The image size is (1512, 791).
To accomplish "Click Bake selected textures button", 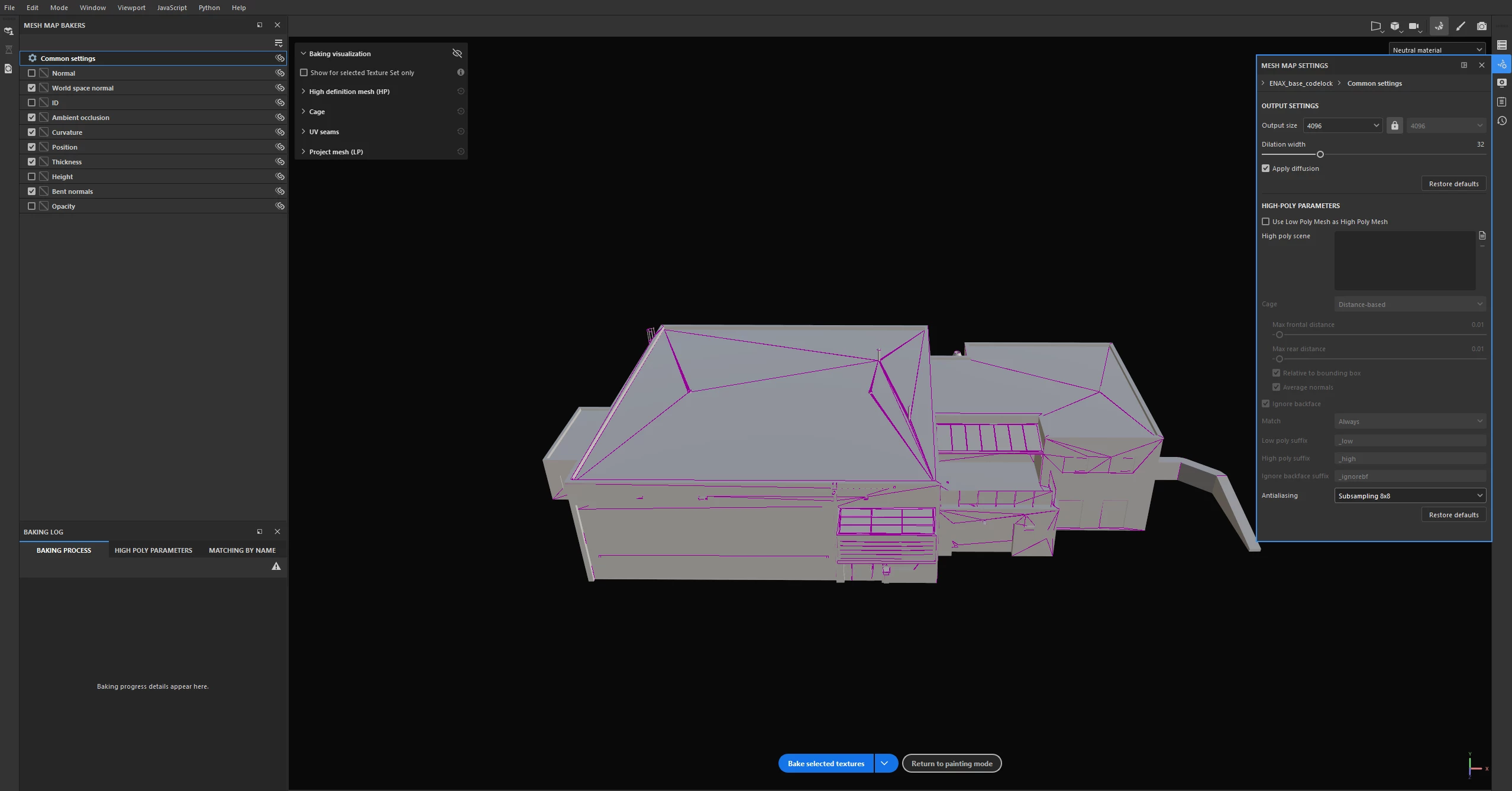I will (826, 763).
